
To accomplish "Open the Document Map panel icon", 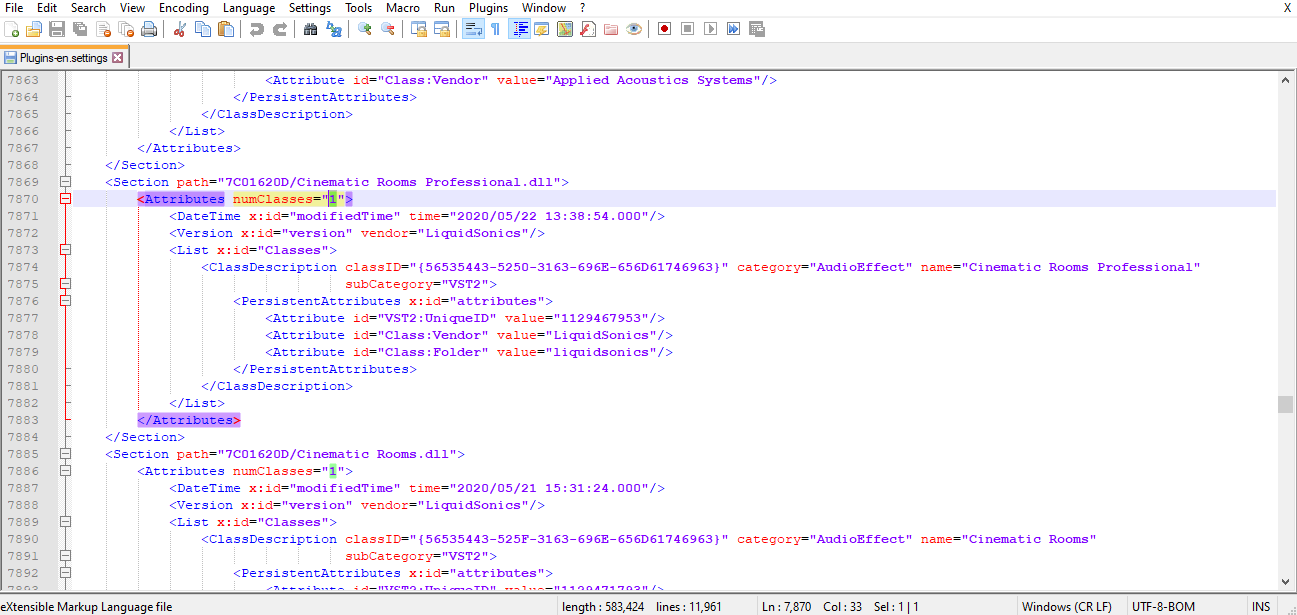I will [565, 29].
